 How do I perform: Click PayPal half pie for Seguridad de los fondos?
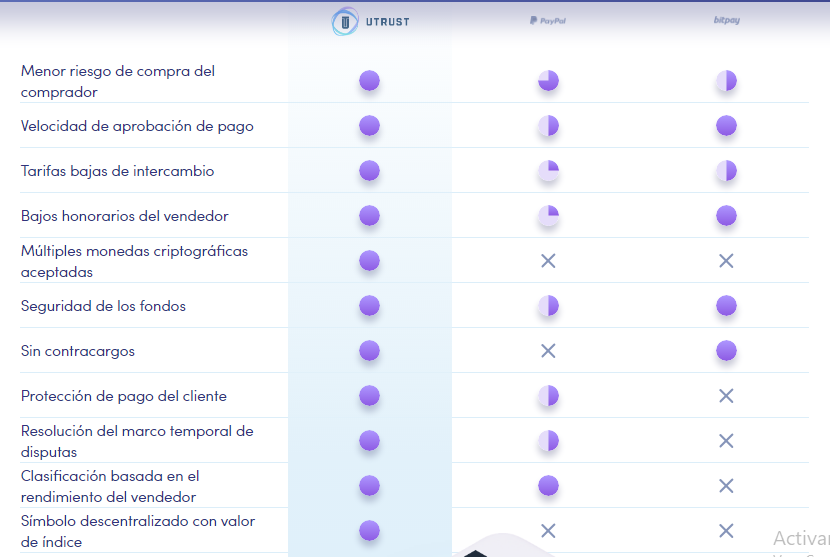tap(548, 306)
